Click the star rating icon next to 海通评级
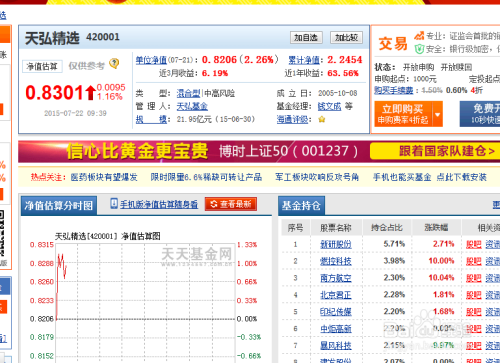This screenshot has height=363, width=500. pos(322,119)
